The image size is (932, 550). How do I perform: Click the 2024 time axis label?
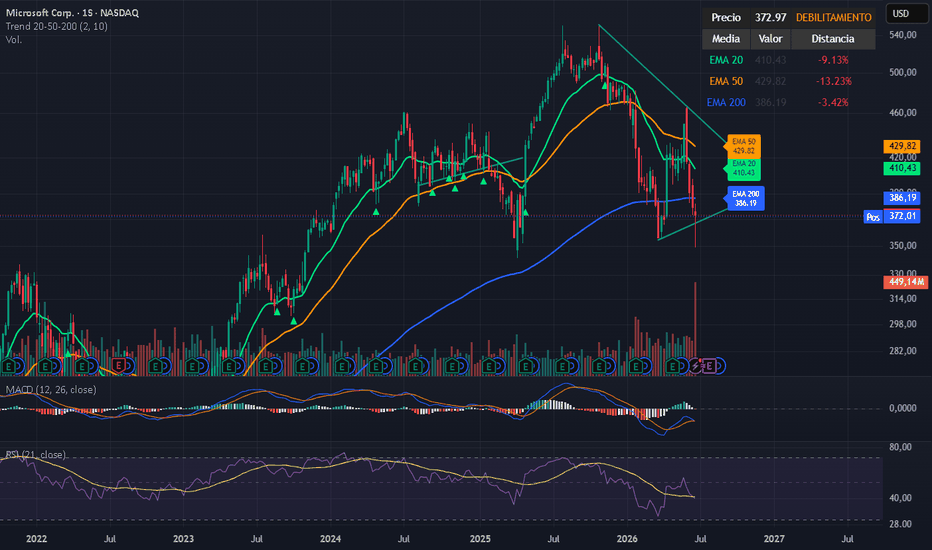330,539
